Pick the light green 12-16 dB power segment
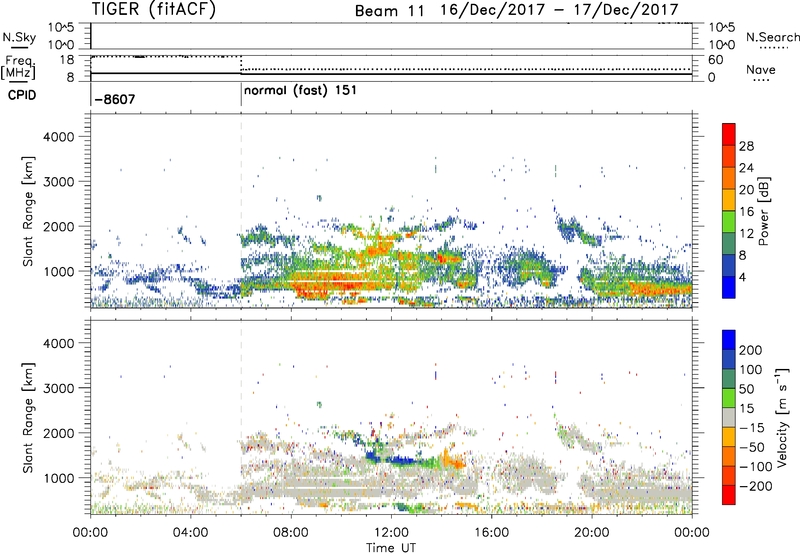The width and height of the screenshot is (800, 554). point(729,221)
